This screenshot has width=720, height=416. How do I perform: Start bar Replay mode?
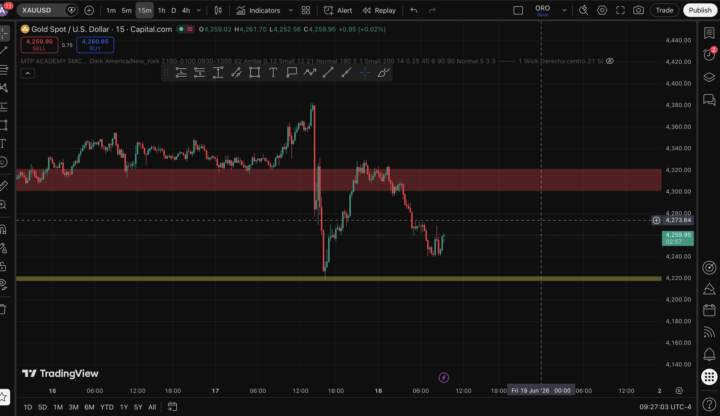(379, 10)
